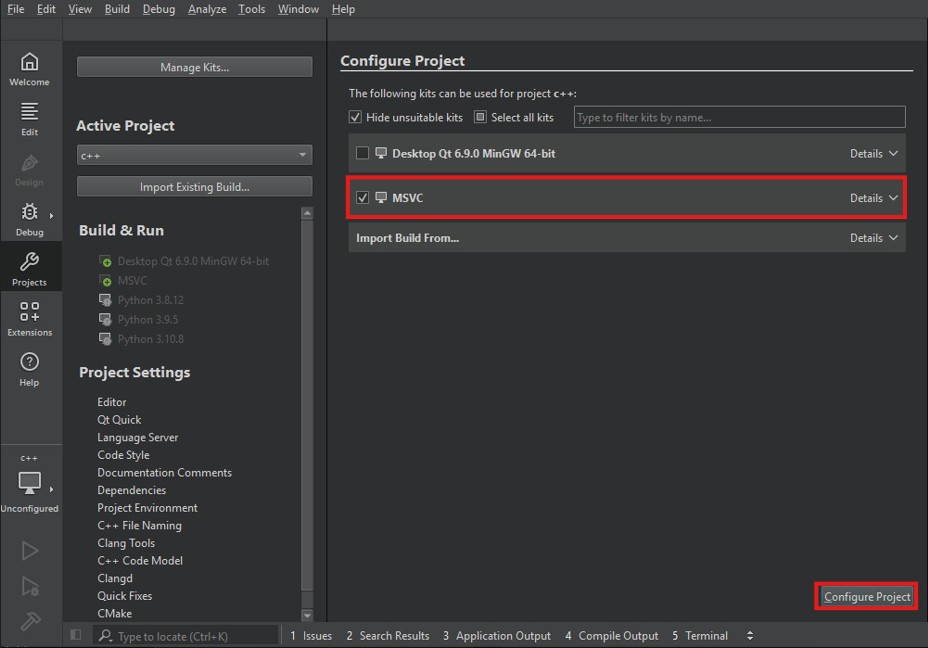Image resolution: width=928 pixels, height=648 pixels.
Task: Toggle Select all kits checkbox
Action: 480,117
